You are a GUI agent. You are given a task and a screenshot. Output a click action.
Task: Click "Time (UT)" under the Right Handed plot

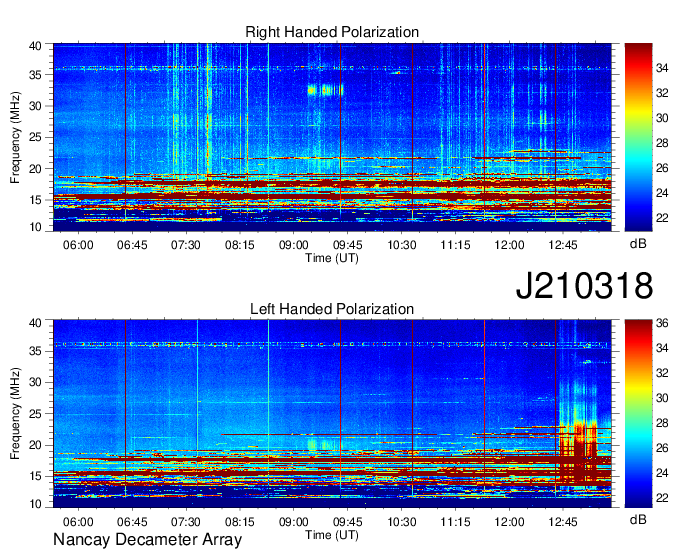tap(332, 258)
